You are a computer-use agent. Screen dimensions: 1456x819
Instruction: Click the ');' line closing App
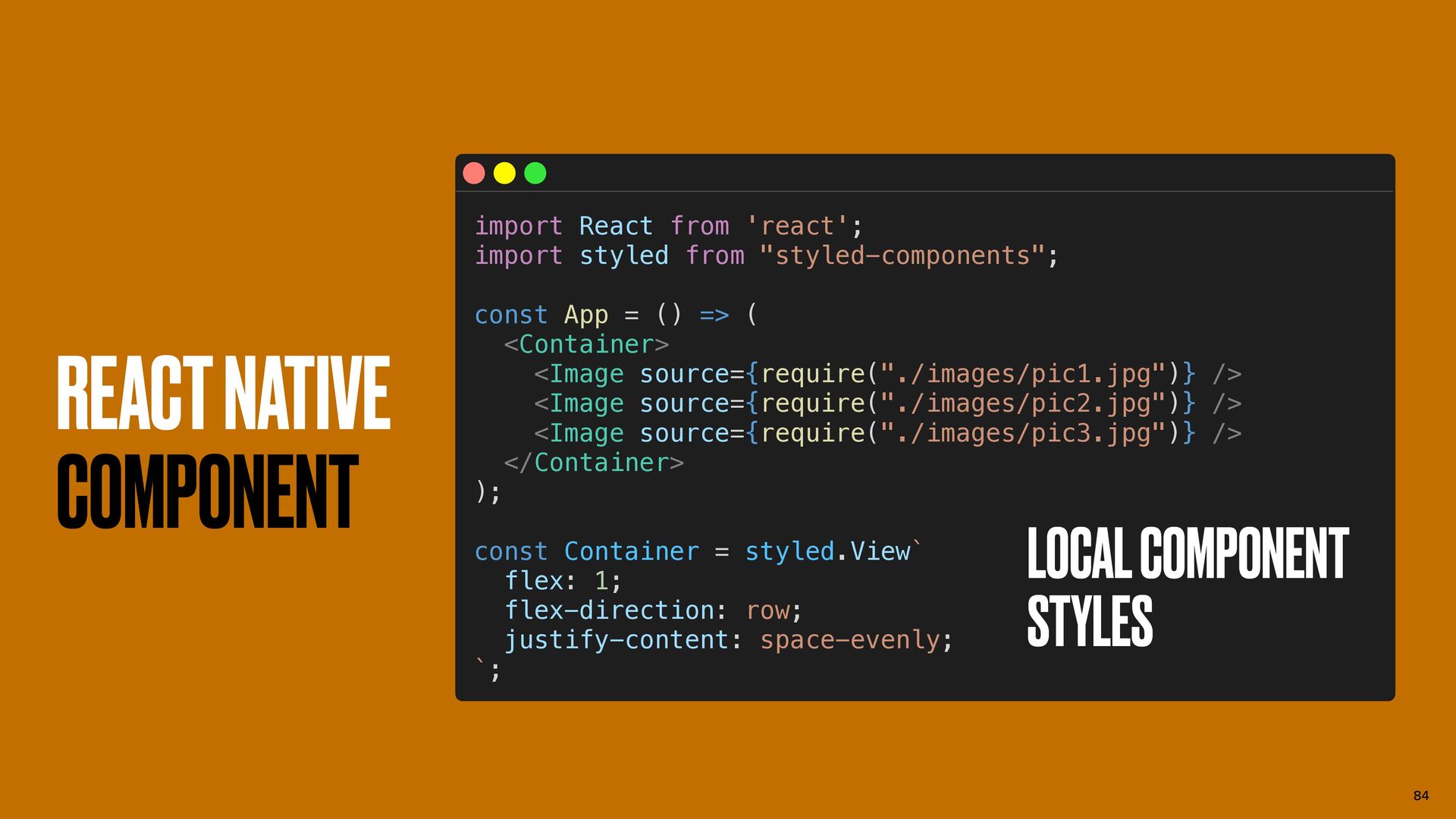pos(488,492)
